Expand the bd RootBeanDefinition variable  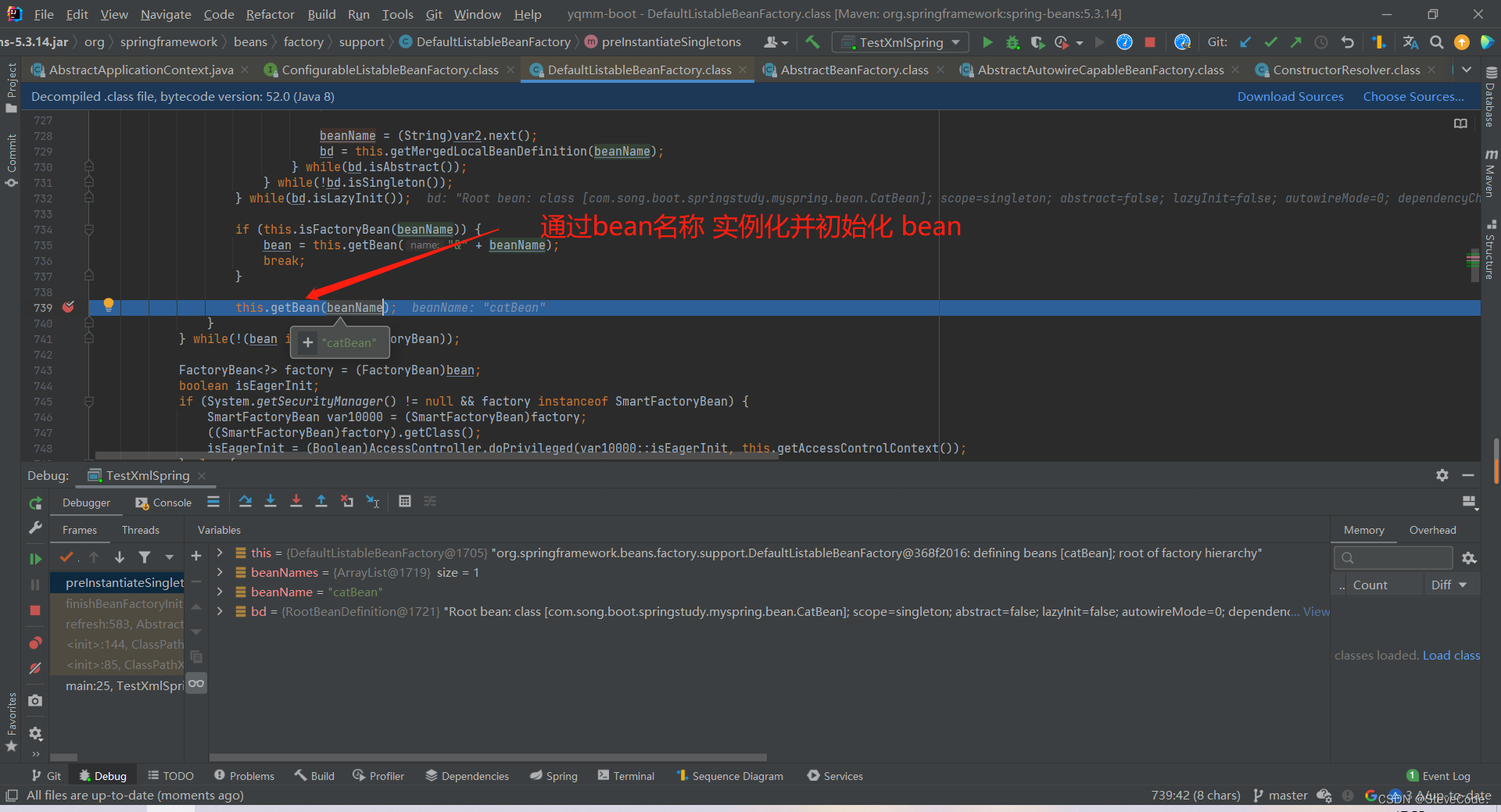220,611
